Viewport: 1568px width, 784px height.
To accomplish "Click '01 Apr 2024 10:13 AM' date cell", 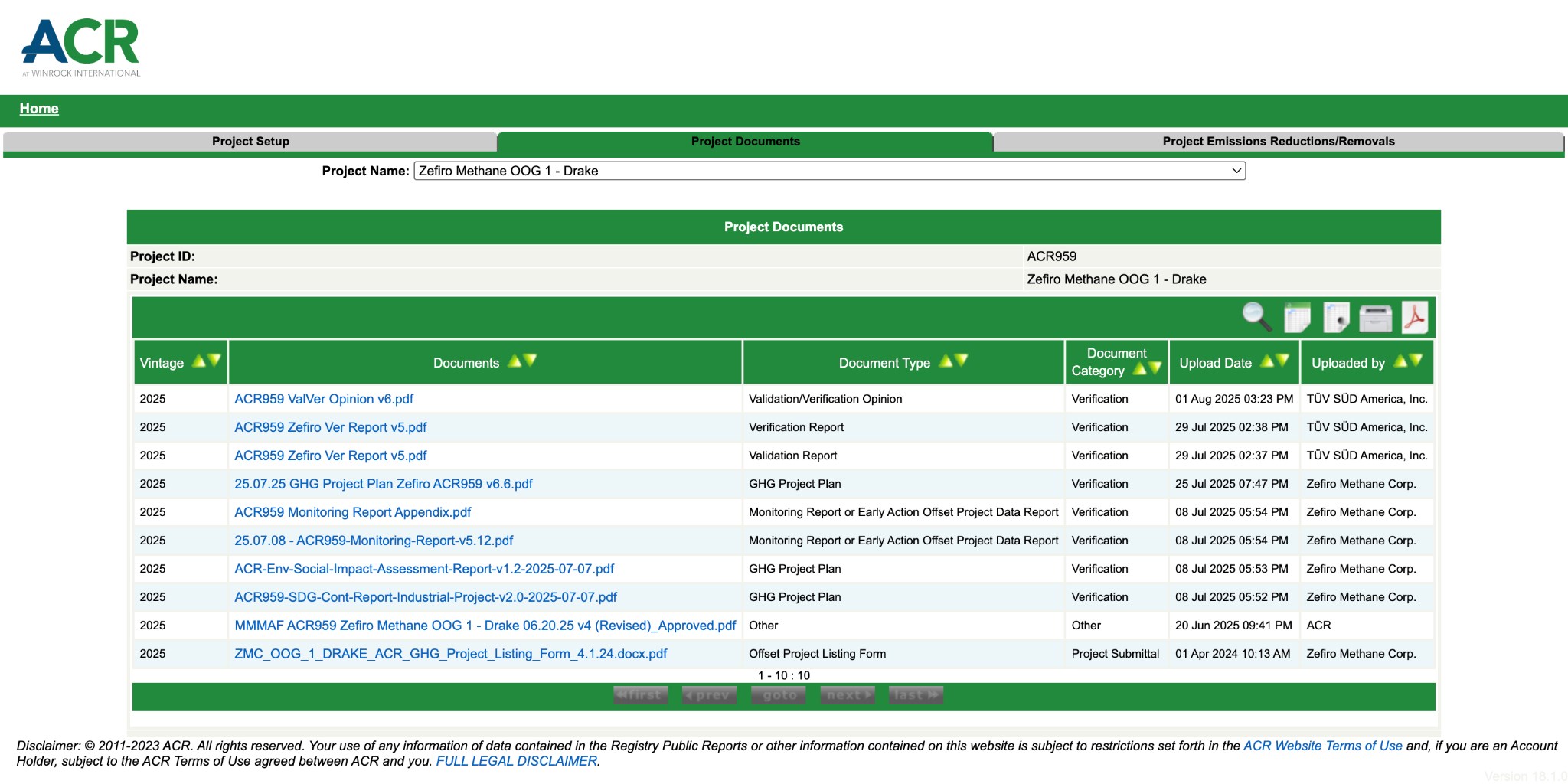I will pyautogui.click(x=1233, y=654).
